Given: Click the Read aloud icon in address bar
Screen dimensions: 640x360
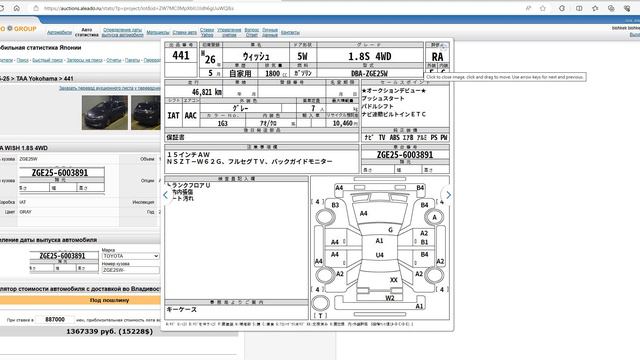Looking at the screenshot, I should [528, 8].
